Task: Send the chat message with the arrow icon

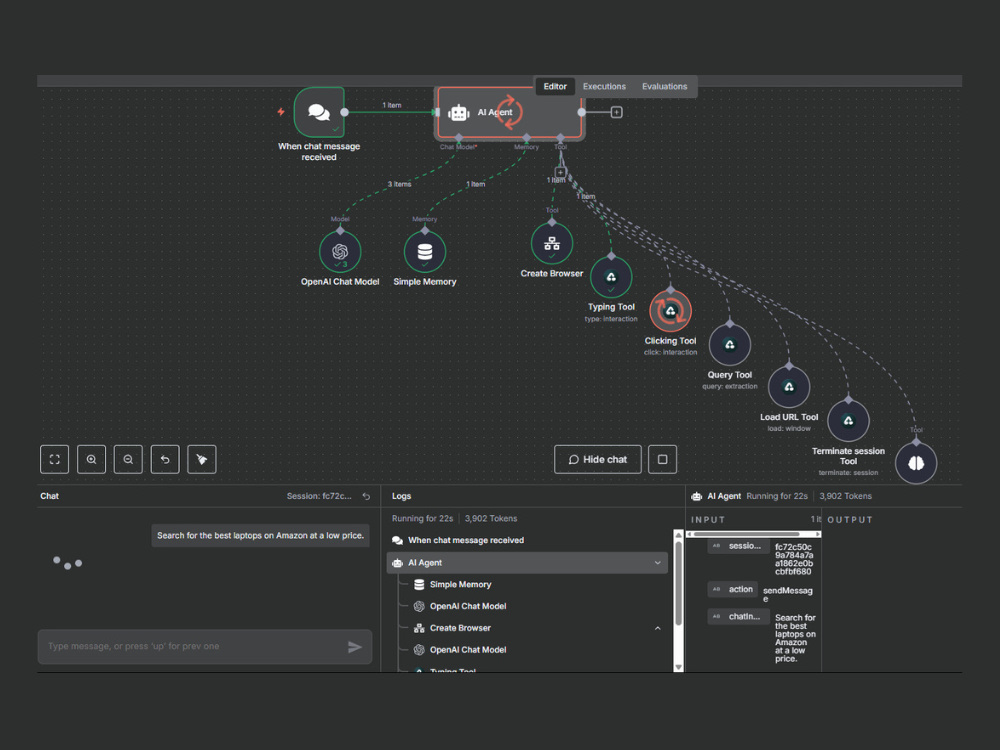Action: (x=355, y=647)
